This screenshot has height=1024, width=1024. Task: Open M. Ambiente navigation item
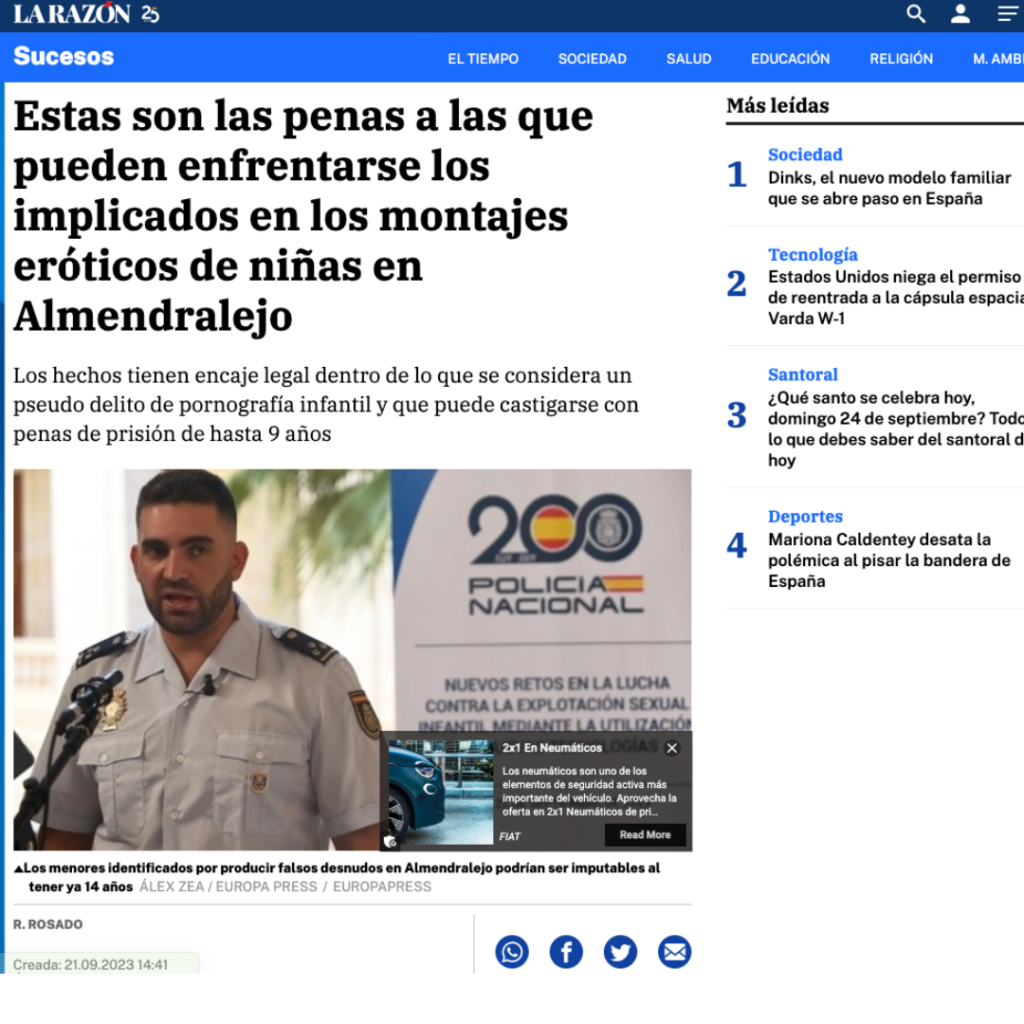pos(998,59)
